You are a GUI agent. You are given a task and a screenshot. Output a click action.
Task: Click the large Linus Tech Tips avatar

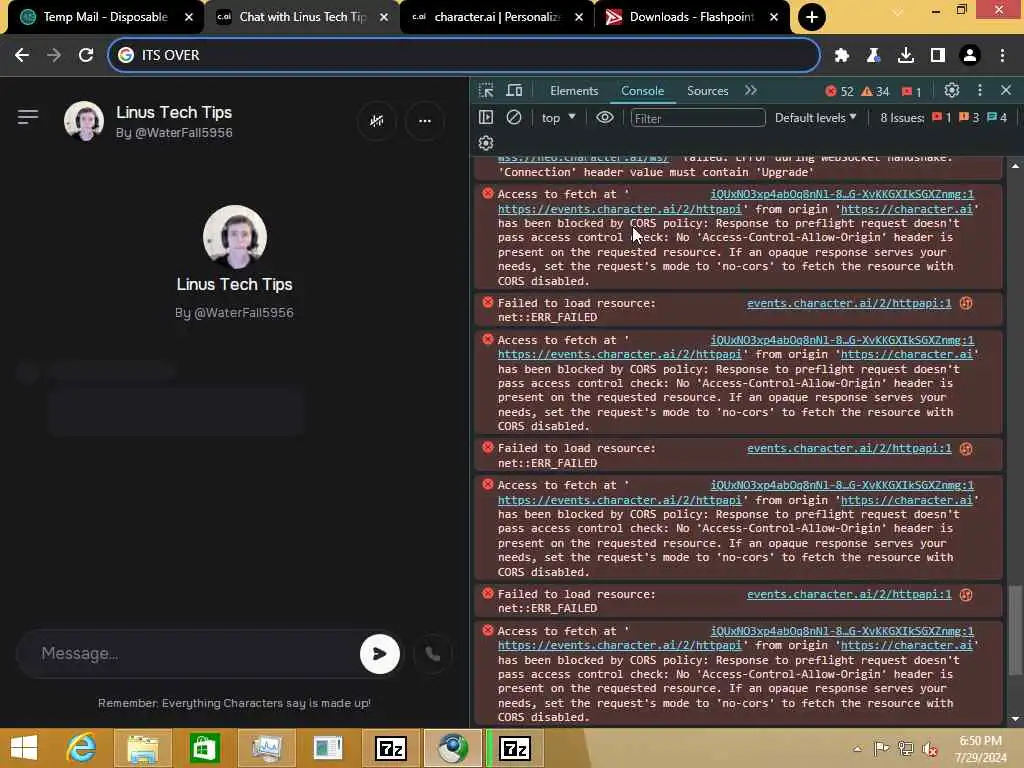tap(234, 237)
